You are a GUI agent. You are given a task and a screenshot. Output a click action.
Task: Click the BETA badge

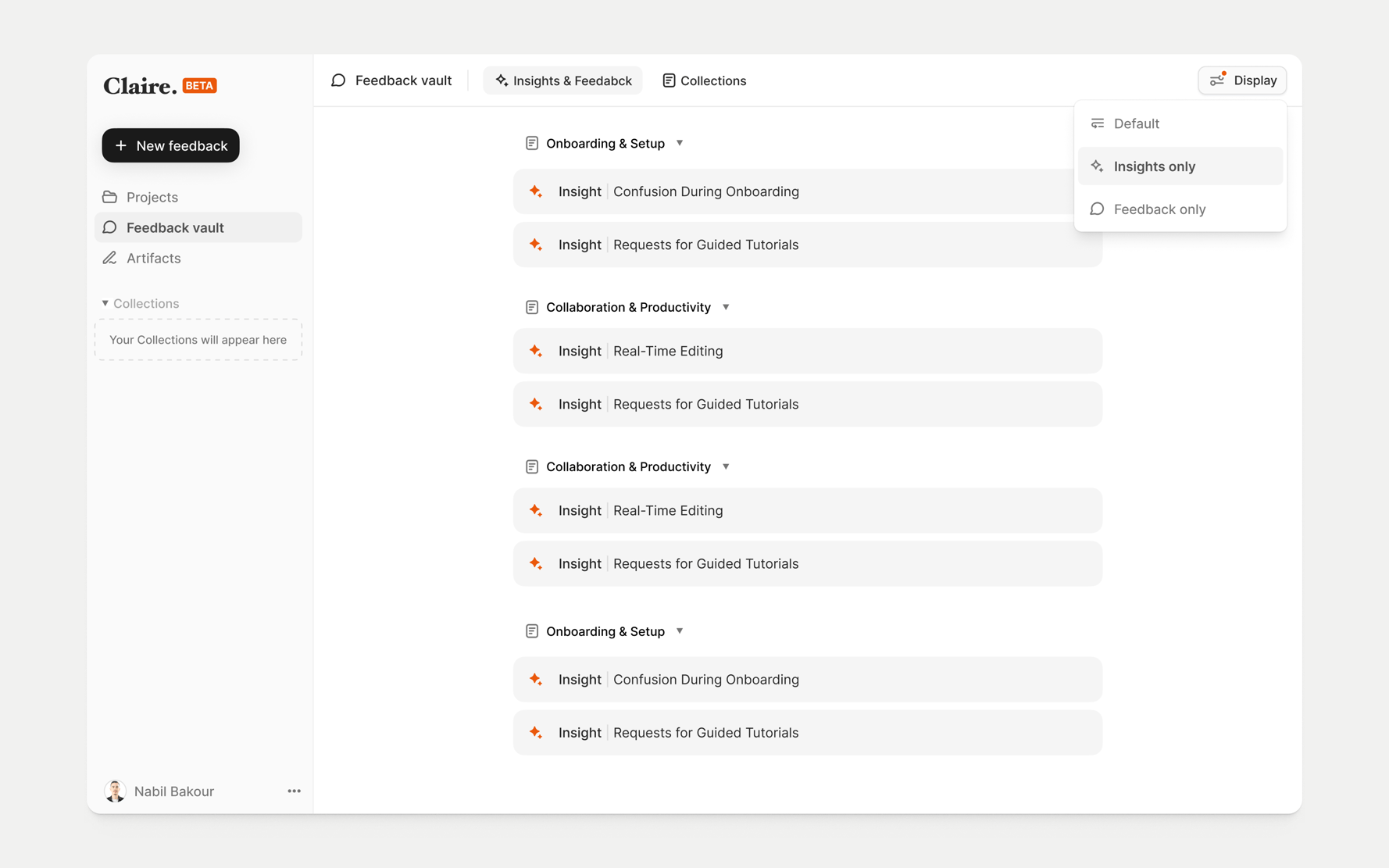200,85
